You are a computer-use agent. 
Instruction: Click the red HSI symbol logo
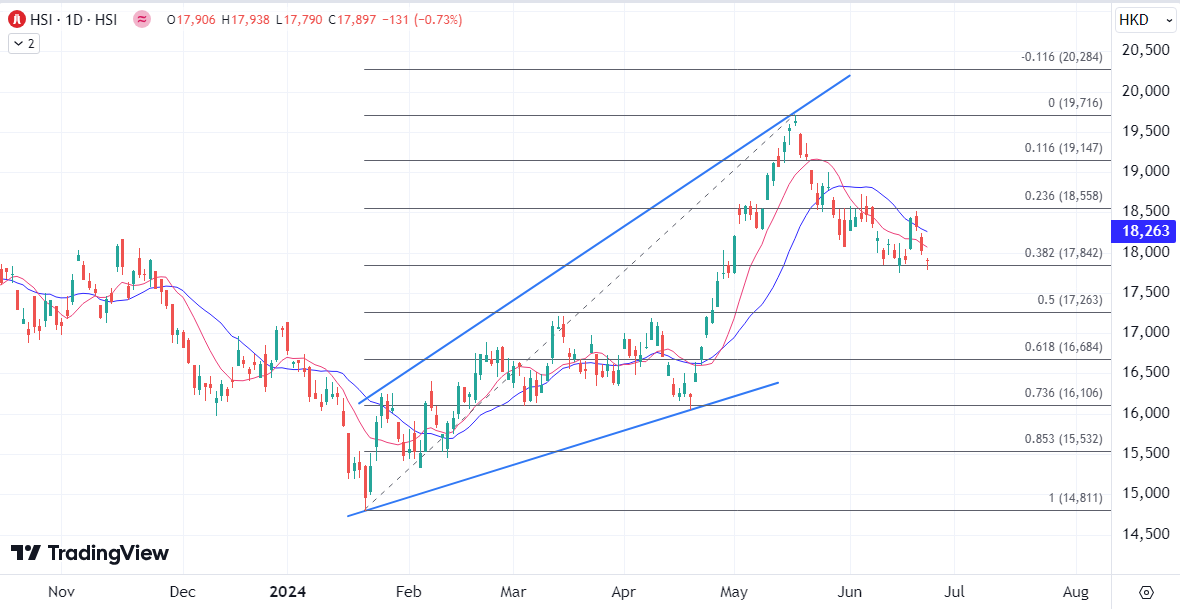click(x=17, y=19)
